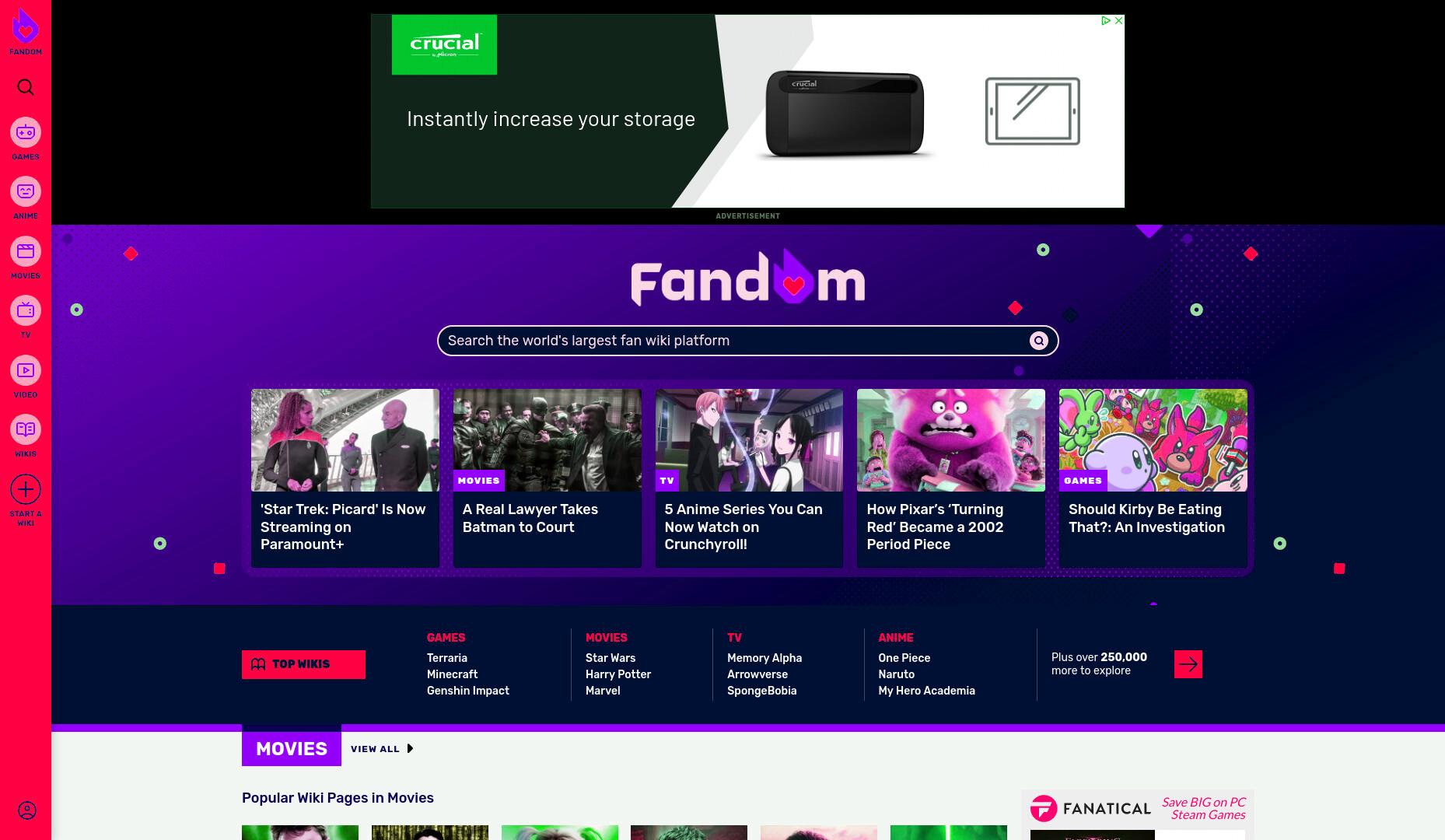Click the View All triangle arrow
Image resolution: width=1445 pixels, height=840 pixels.
pyautogui.click(x=410, y=749)
